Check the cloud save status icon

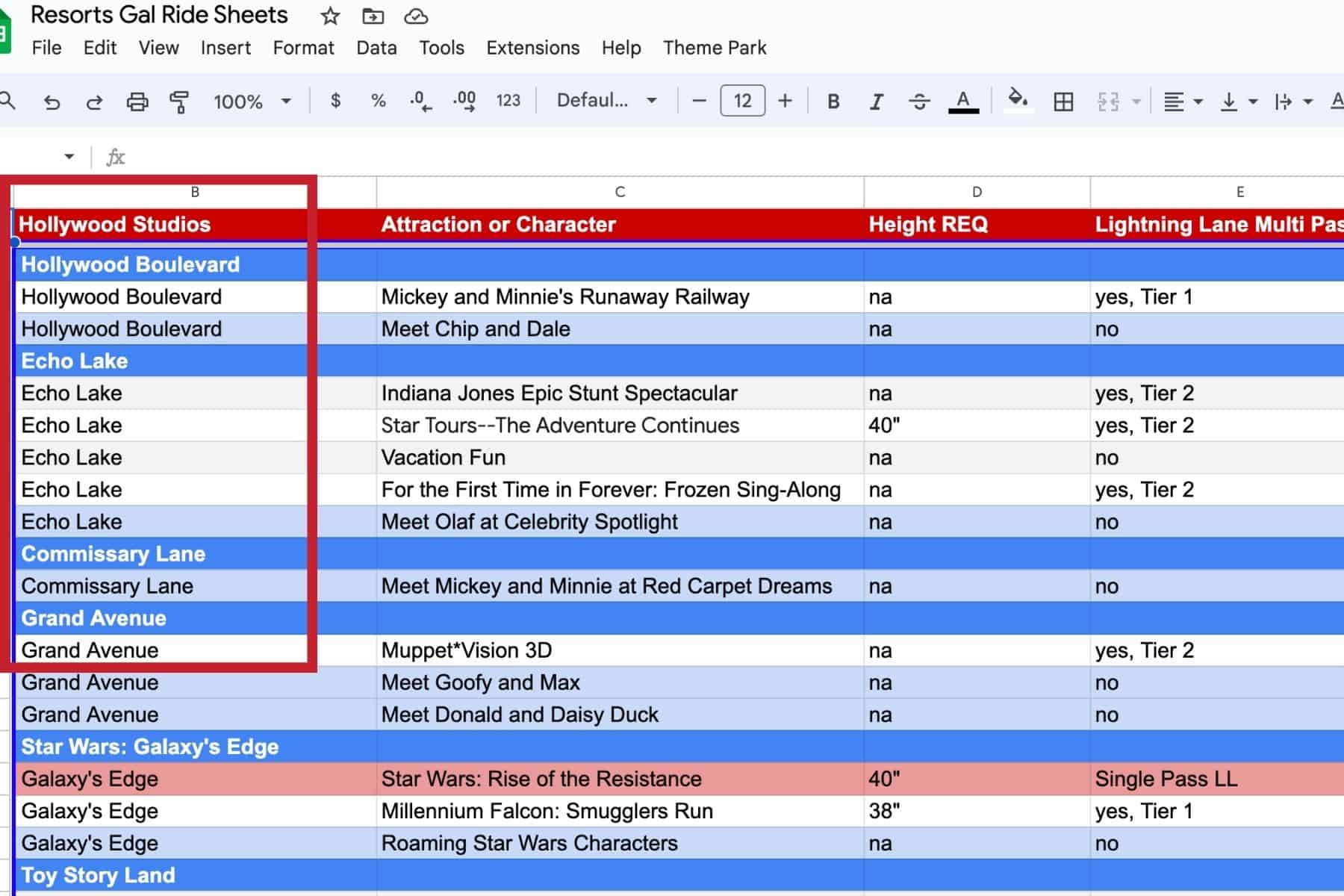416,16
